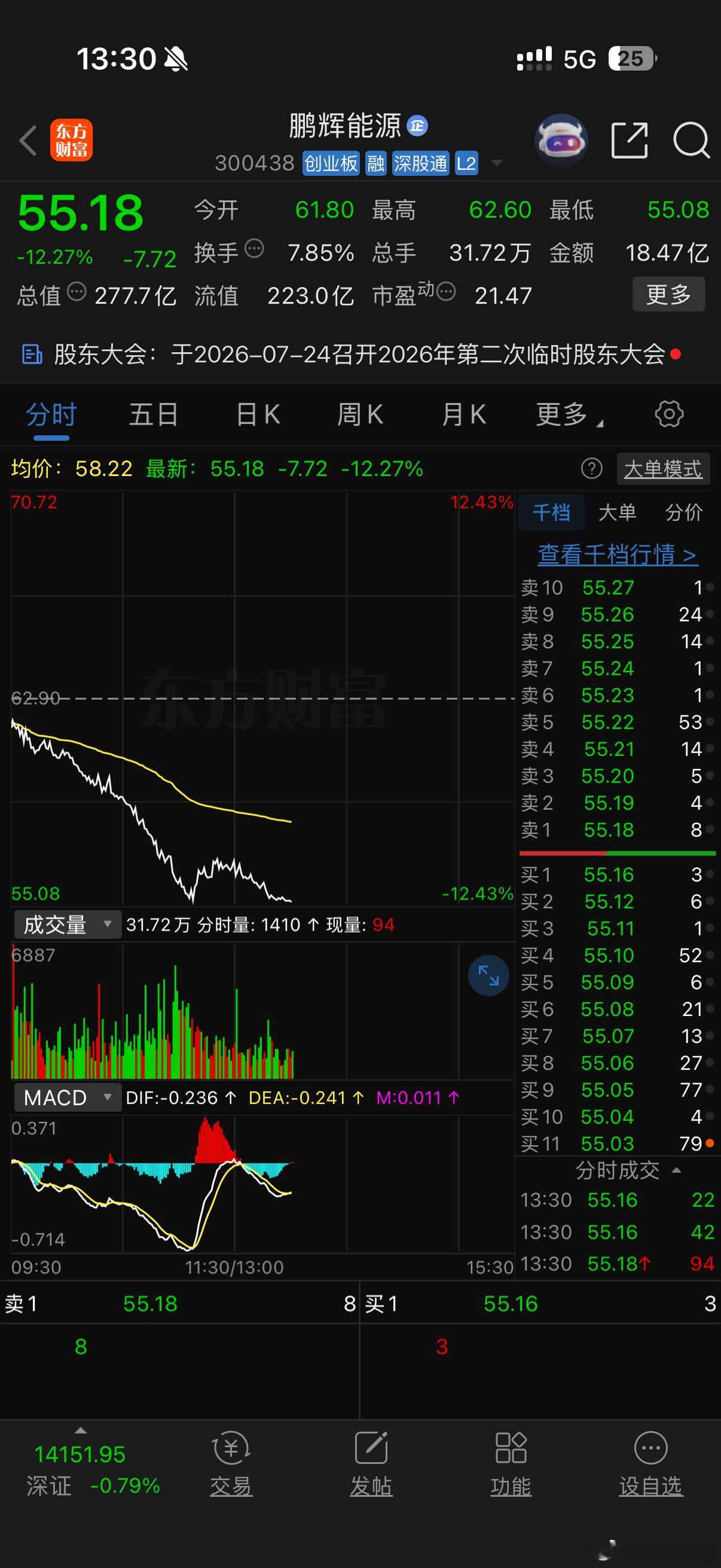Select the 大单 tab
The width and height of the screenshot is (721, 1568).
point(618,513)
